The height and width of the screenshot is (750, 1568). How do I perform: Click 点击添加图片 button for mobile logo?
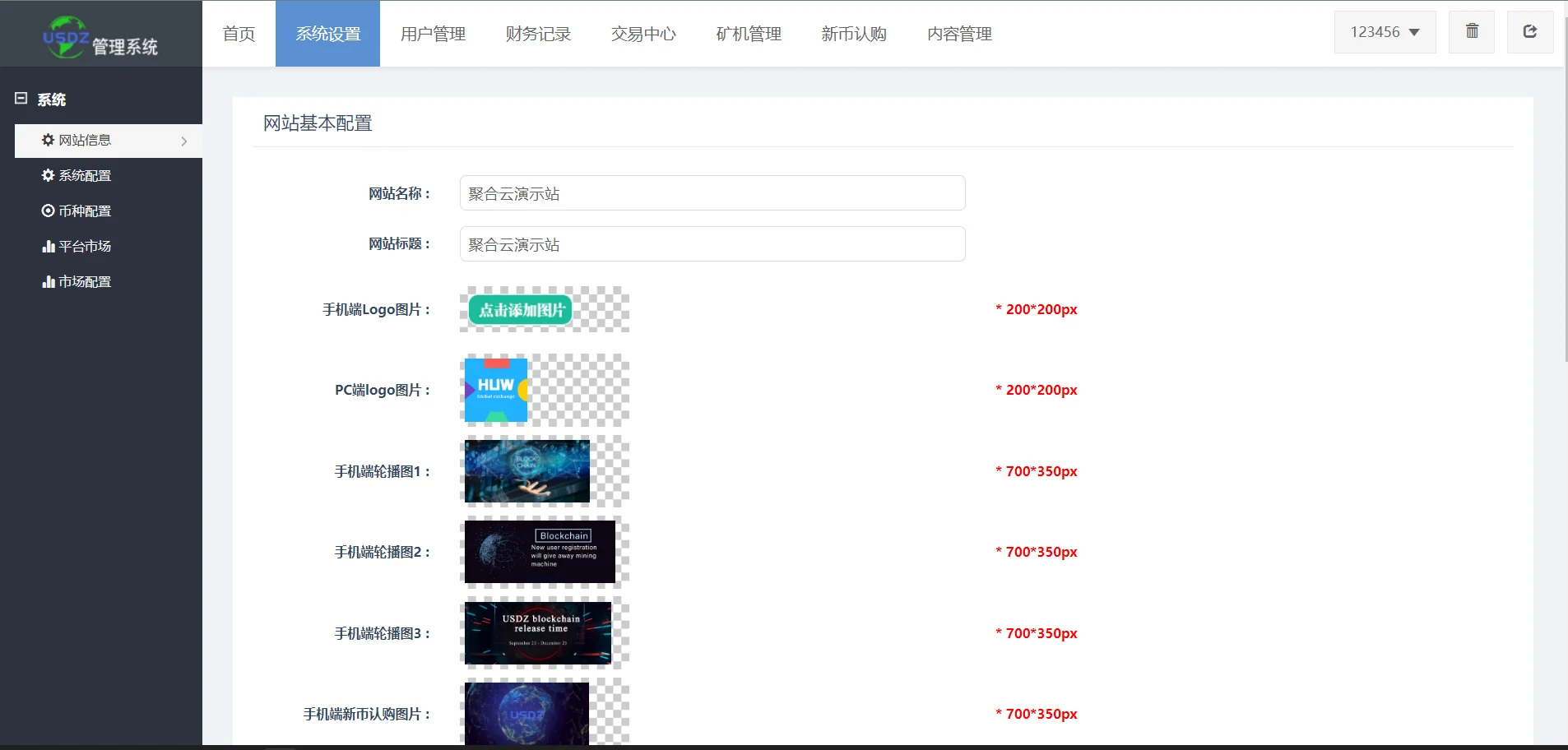click(x=520, y=310)
